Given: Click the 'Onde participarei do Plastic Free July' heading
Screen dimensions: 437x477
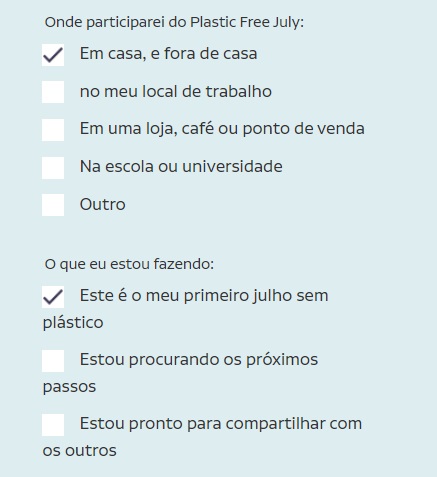Looking at the screenshot, I should [x=174, y=23].
